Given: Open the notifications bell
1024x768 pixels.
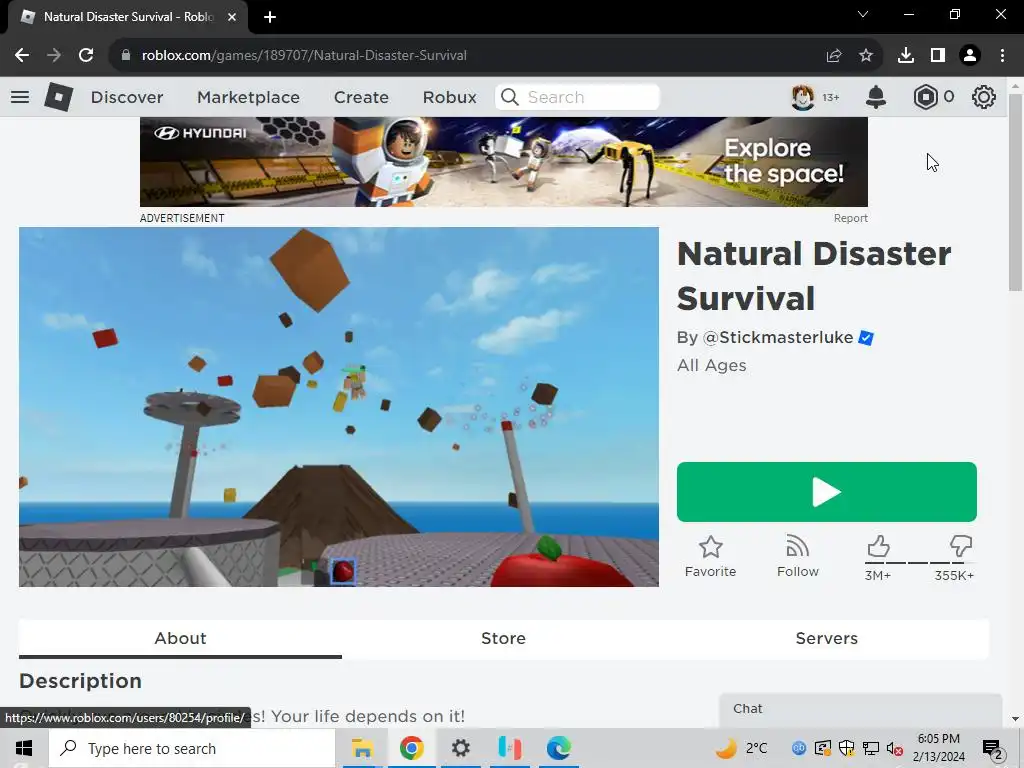Looking at the screenshot, I should click(876, 97).
